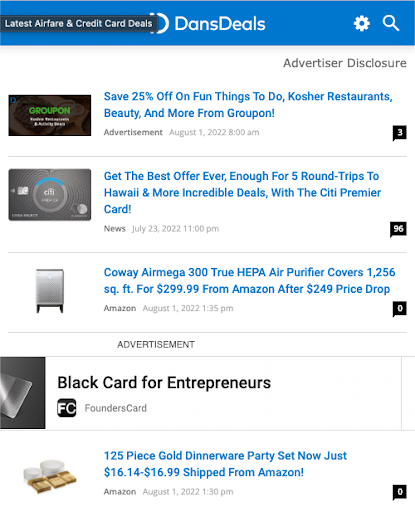
Task: Open the Citi Premier Card article title
Action: click(x=242, y=193)
